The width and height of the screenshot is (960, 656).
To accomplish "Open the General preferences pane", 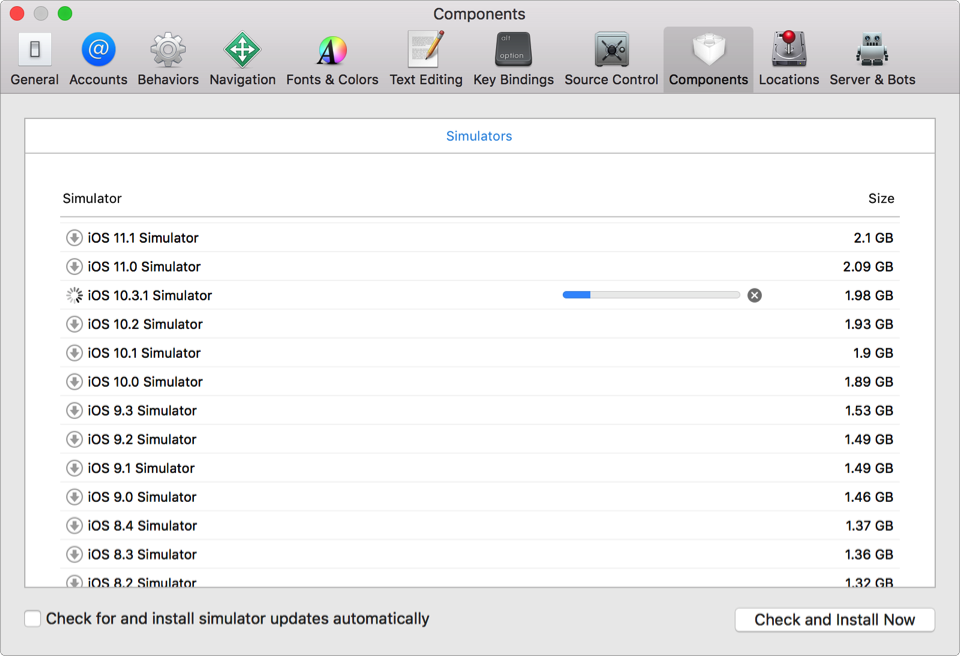I will (34, 59).
